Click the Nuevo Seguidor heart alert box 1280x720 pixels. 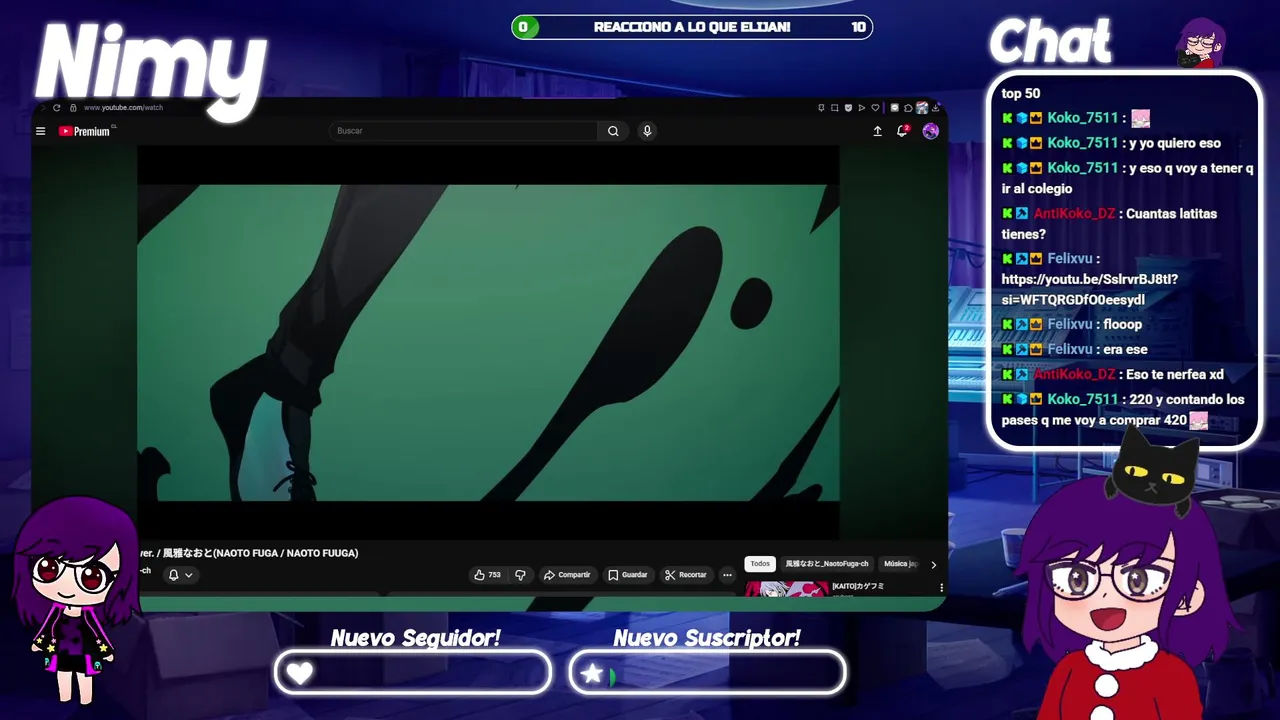click(413, 673)
